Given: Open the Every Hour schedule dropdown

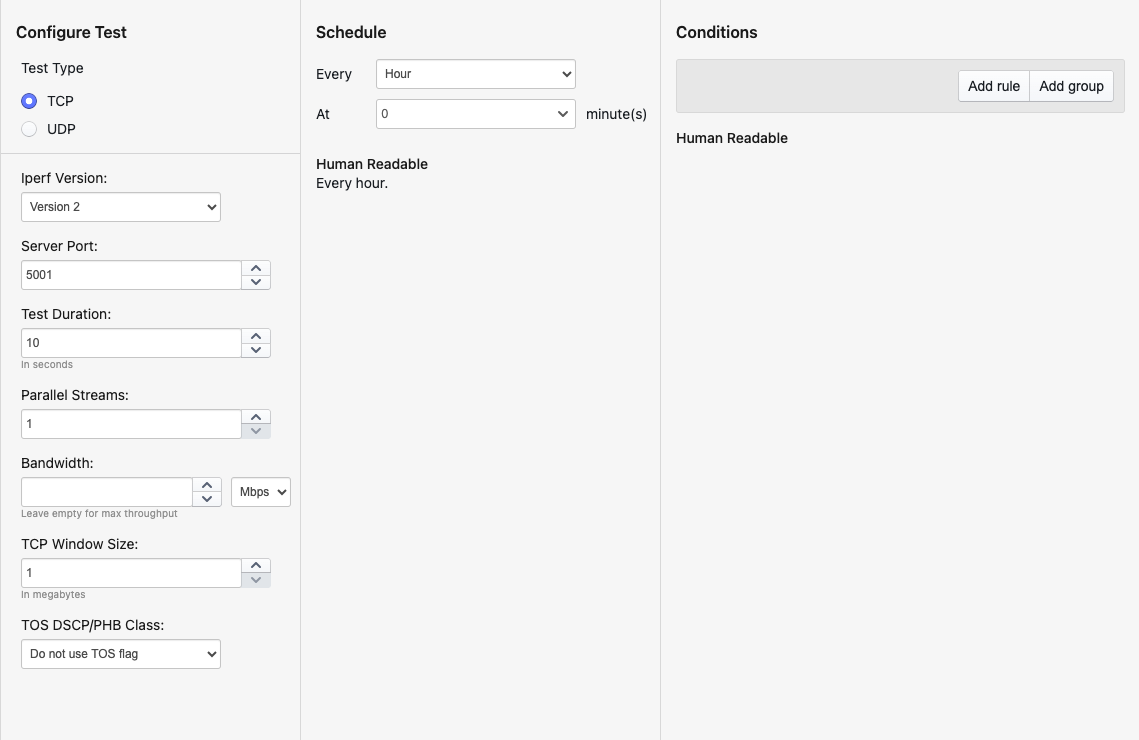Looking at the screenshot, I should tap(475, 74).
